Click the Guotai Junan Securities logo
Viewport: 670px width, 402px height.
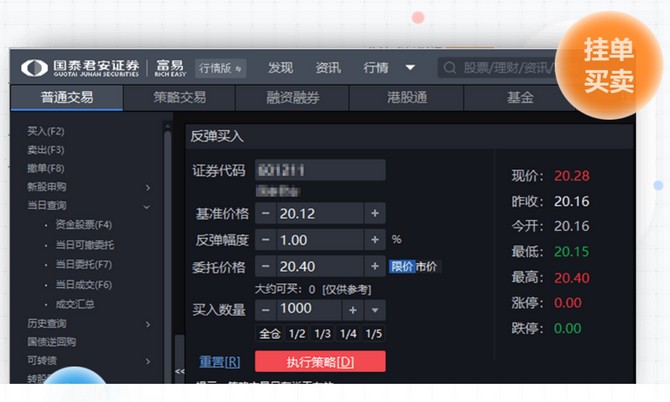click(80, 68)
